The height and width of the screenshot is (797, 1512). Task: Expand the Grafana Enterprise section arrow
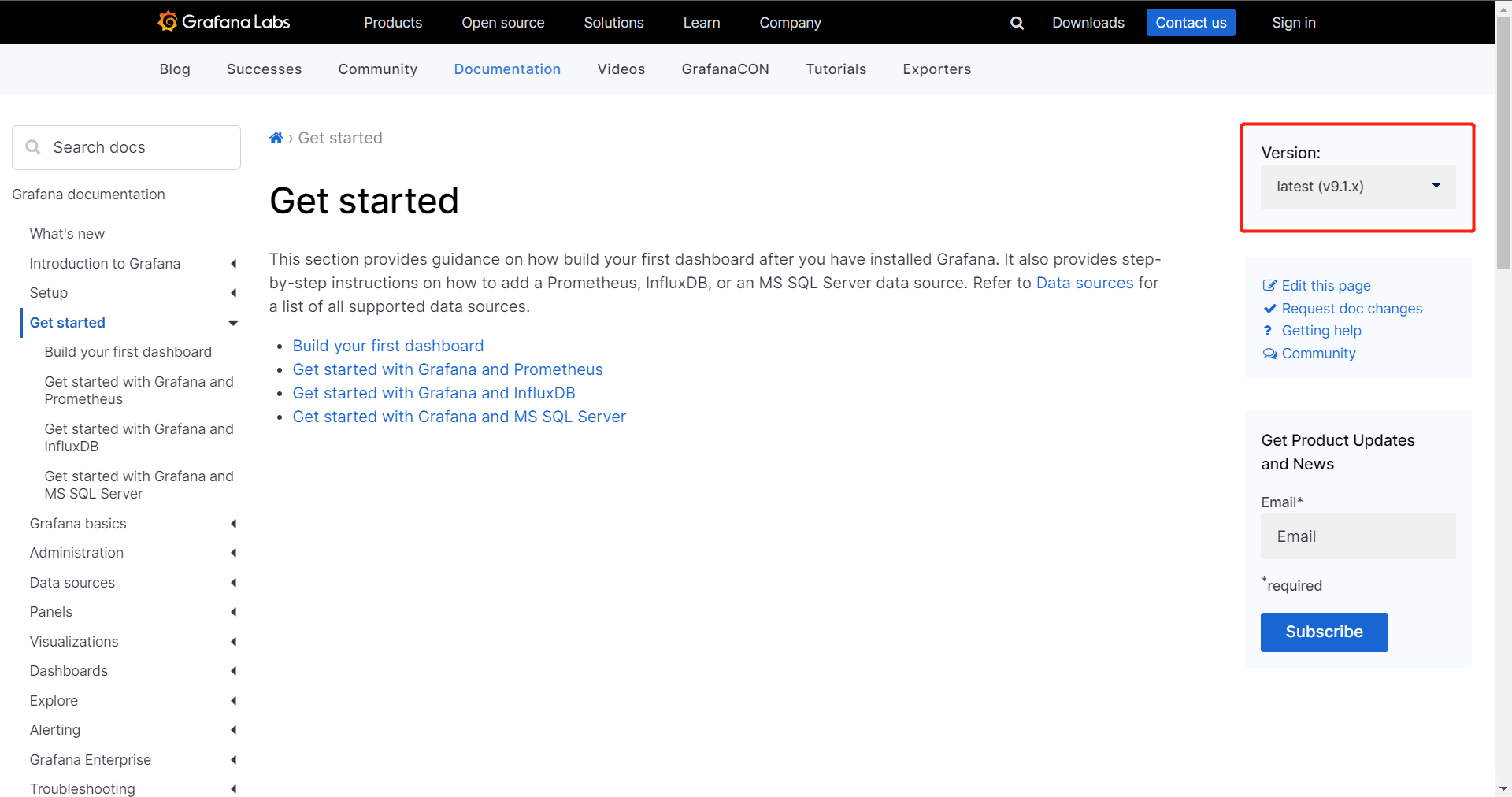point(233,760)
